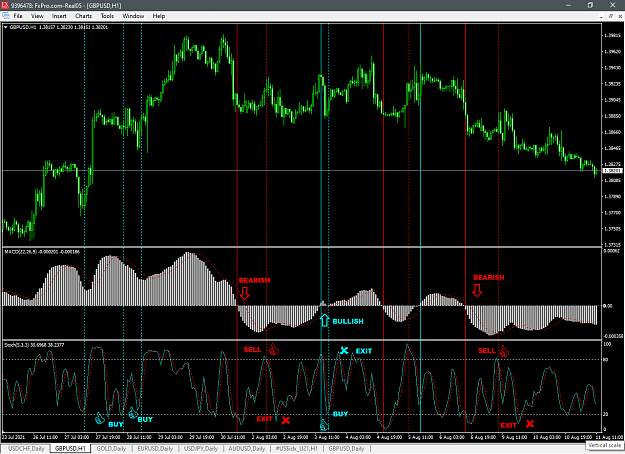Expand the GBPUSD,H1 chart title triangle
625x454 pixels.
pyautogui.click(x=6, y=27)
